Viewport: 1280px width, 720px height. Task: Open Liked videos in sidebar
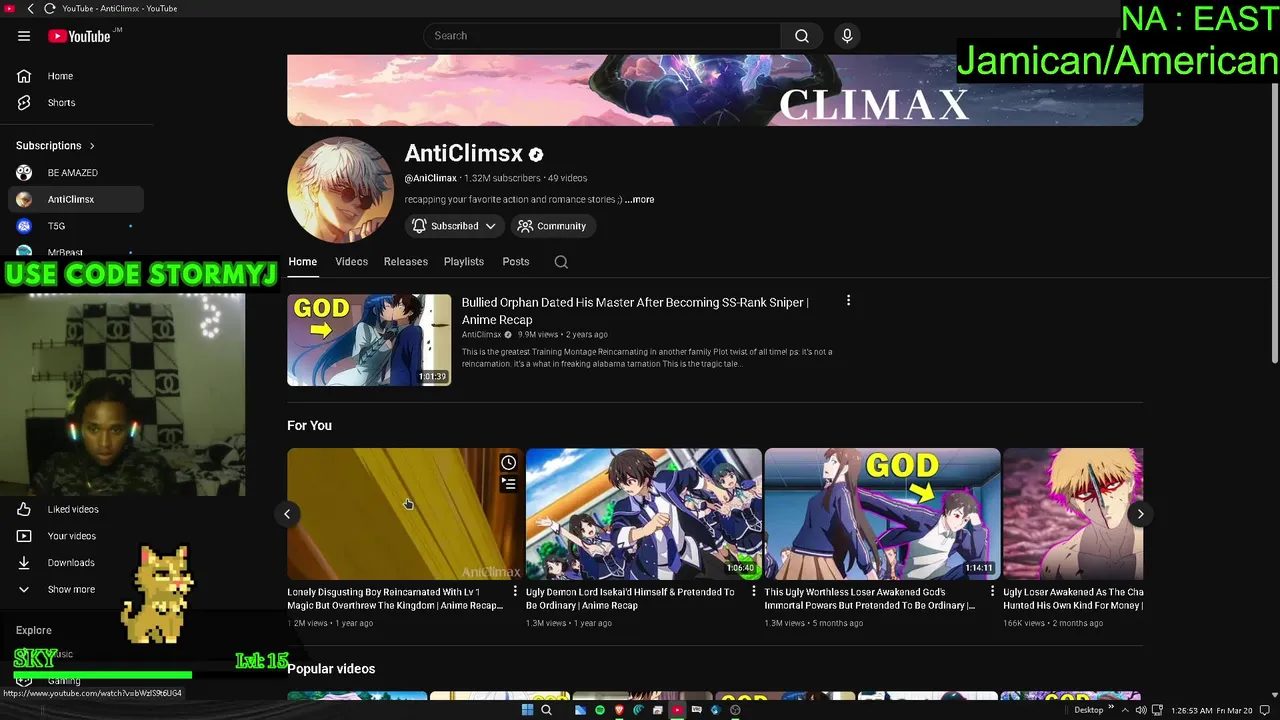click(x=76, y=509)
